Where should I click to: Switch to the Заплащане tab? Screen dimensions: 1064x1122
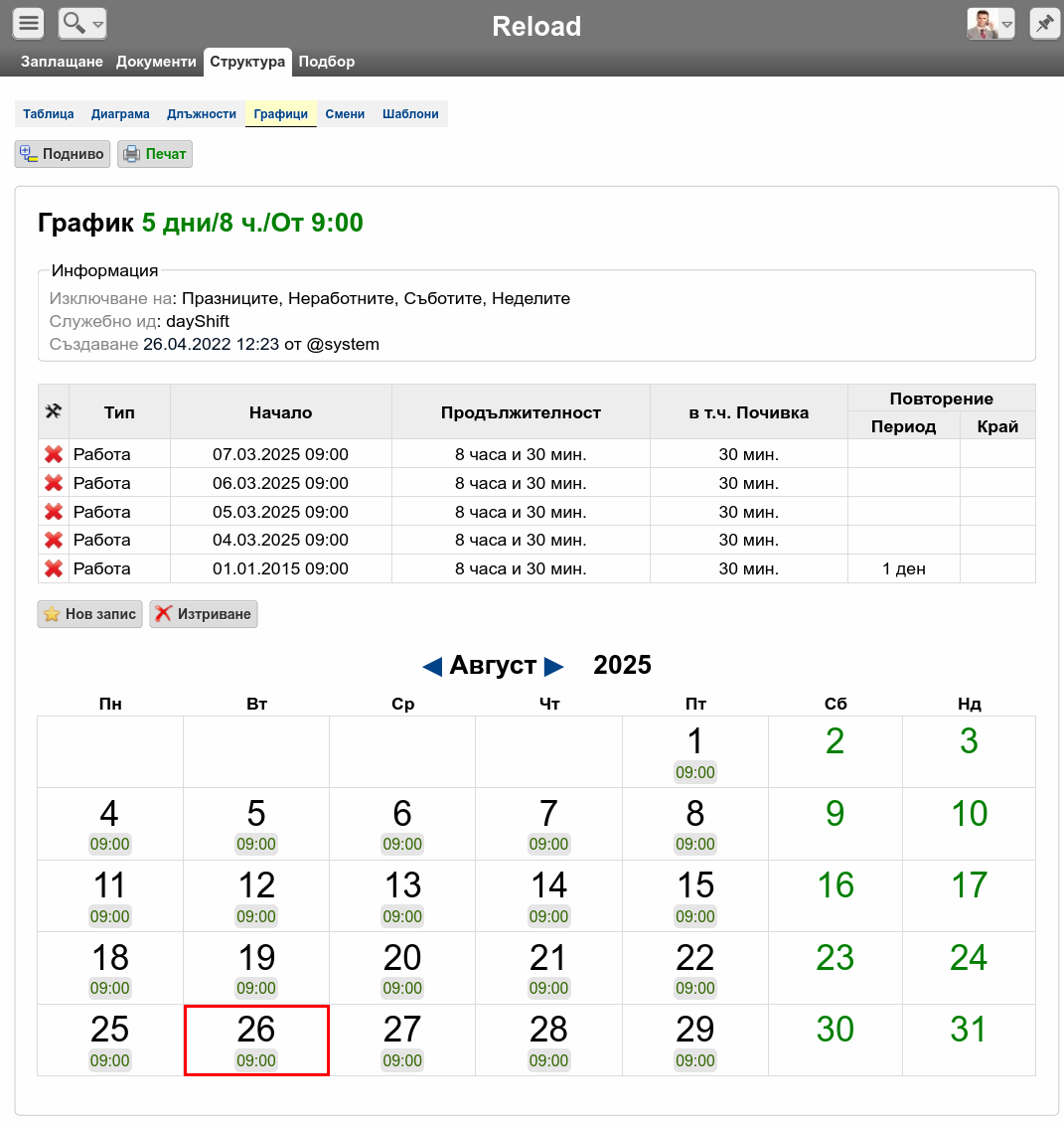[x=62, y=62]
